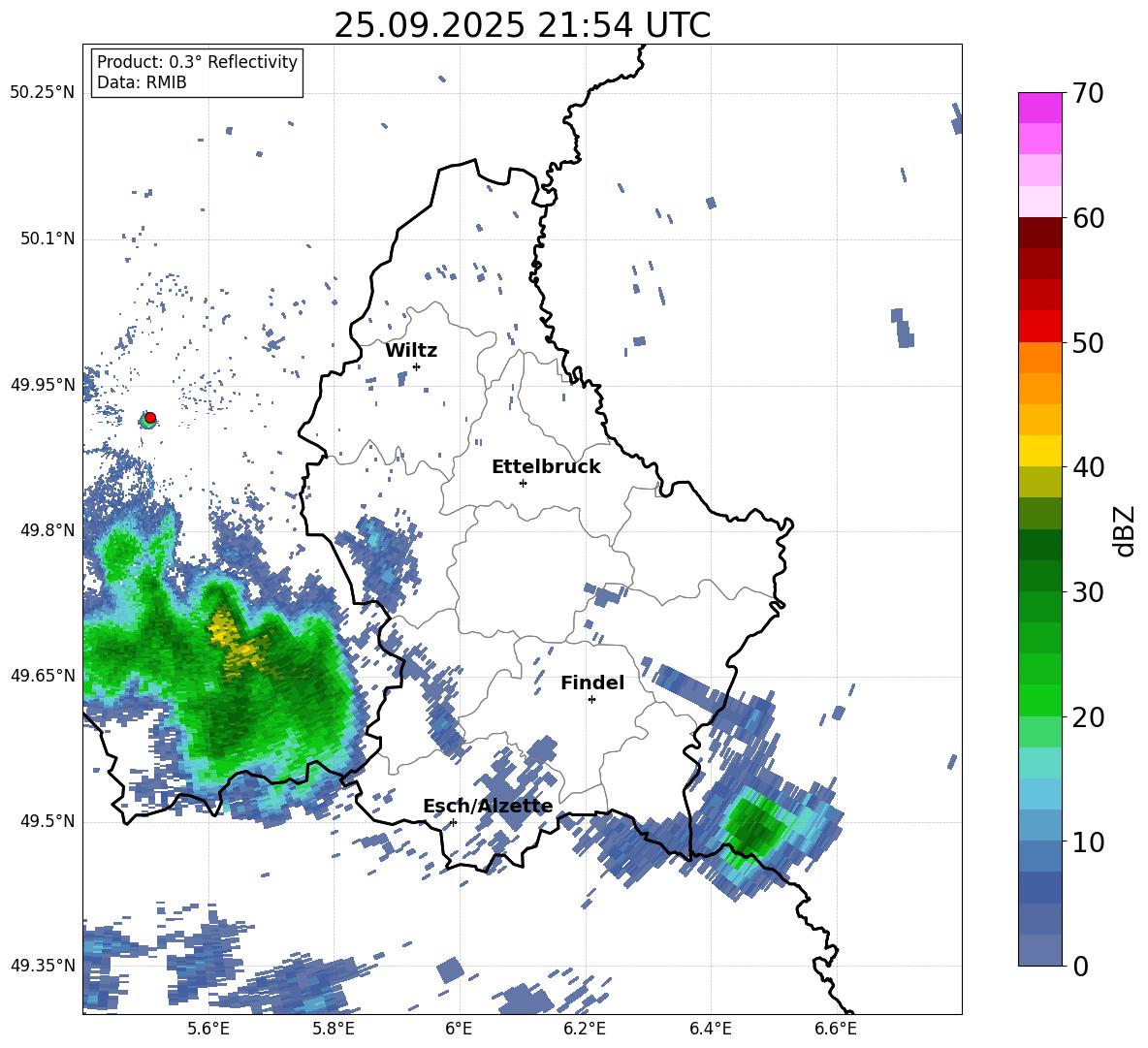Click the 5.8°E longitude label
The image size is (1148, 1048).
tap(334, 1029)
